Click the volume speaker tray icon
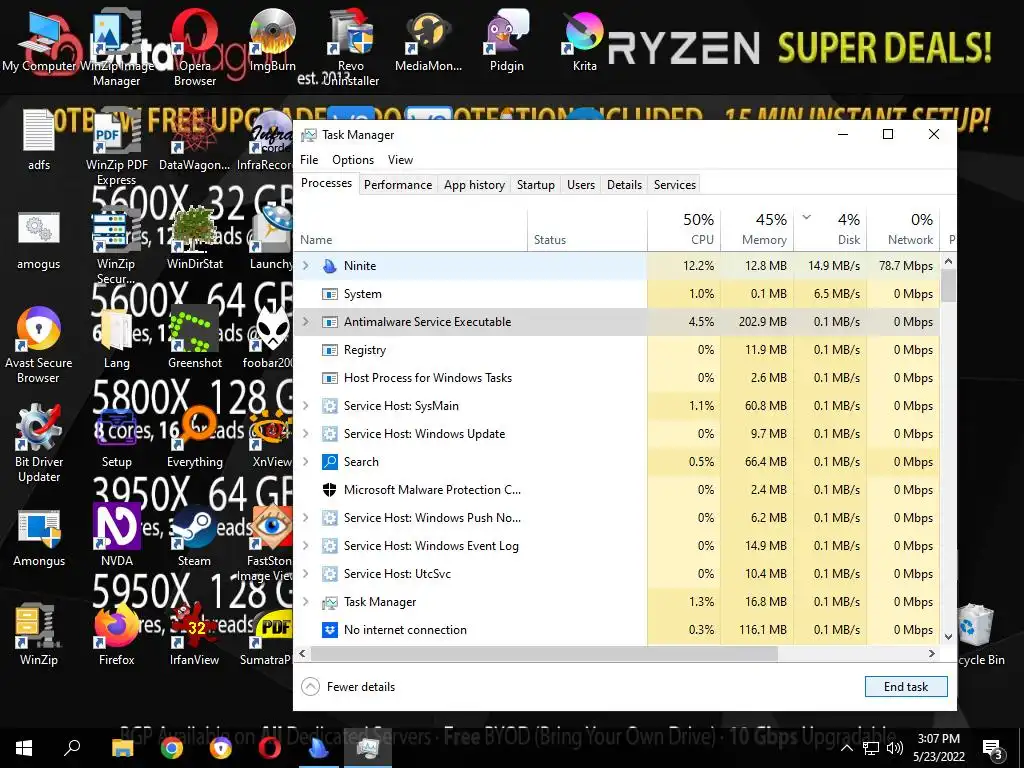 [894, 748]
